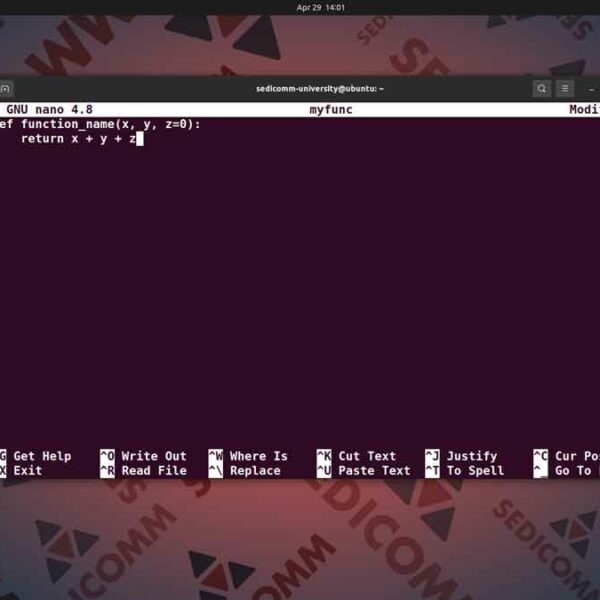Click the Write Out shortcut label
Viewport: 600px width, 600px height.
point(154,456)
